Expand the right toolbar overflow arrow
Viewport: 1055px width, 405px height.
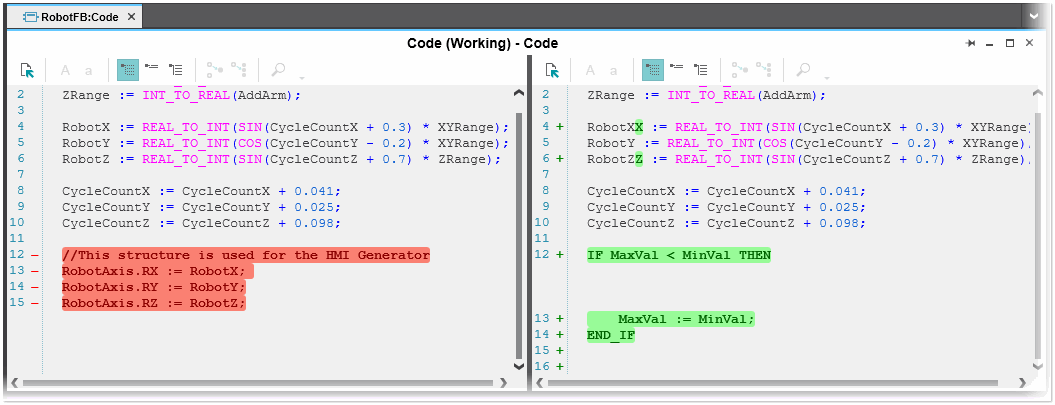(x=827, y=78)
